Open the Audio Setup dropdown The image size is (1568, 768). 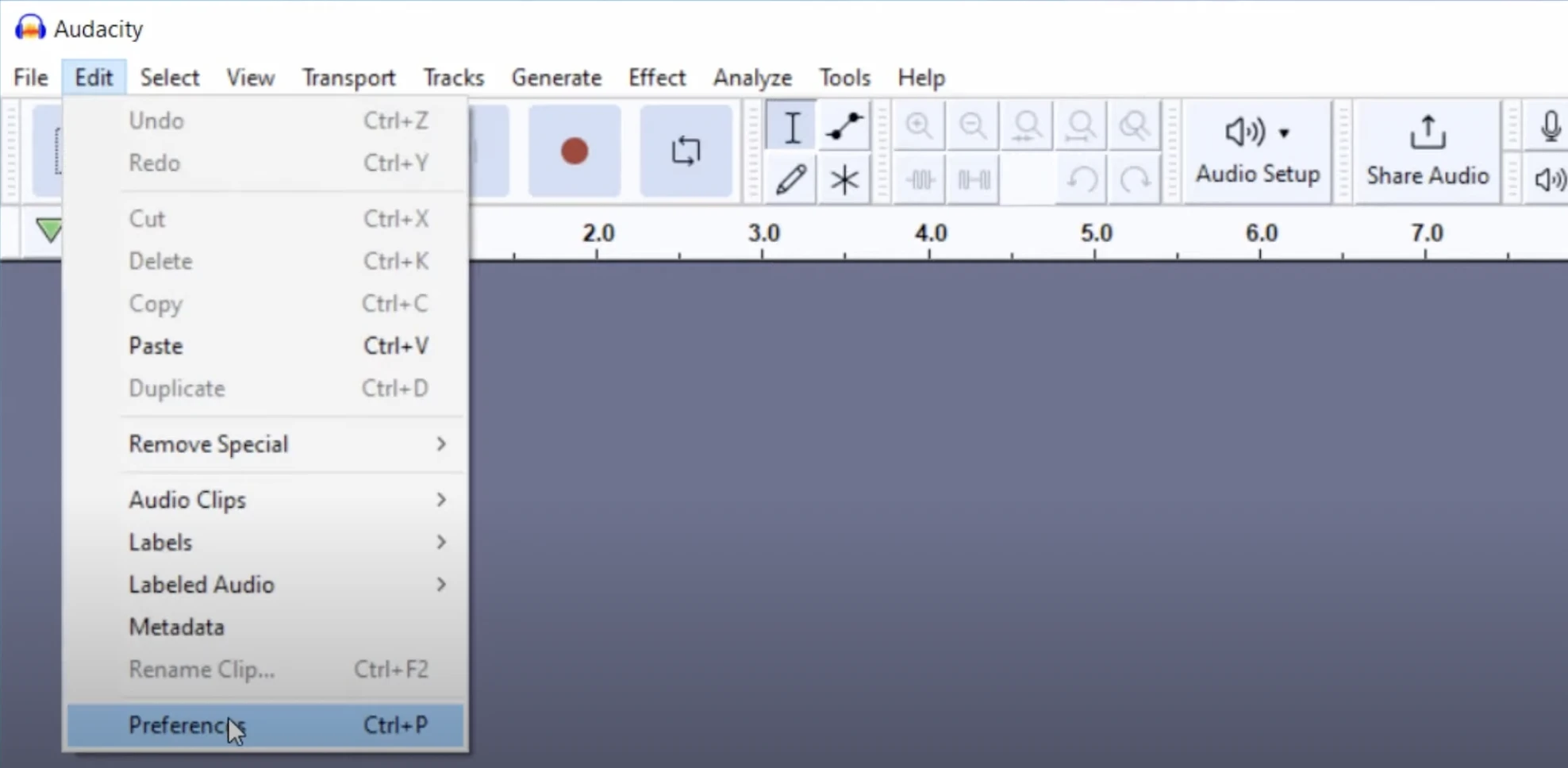coord(1257,151)
